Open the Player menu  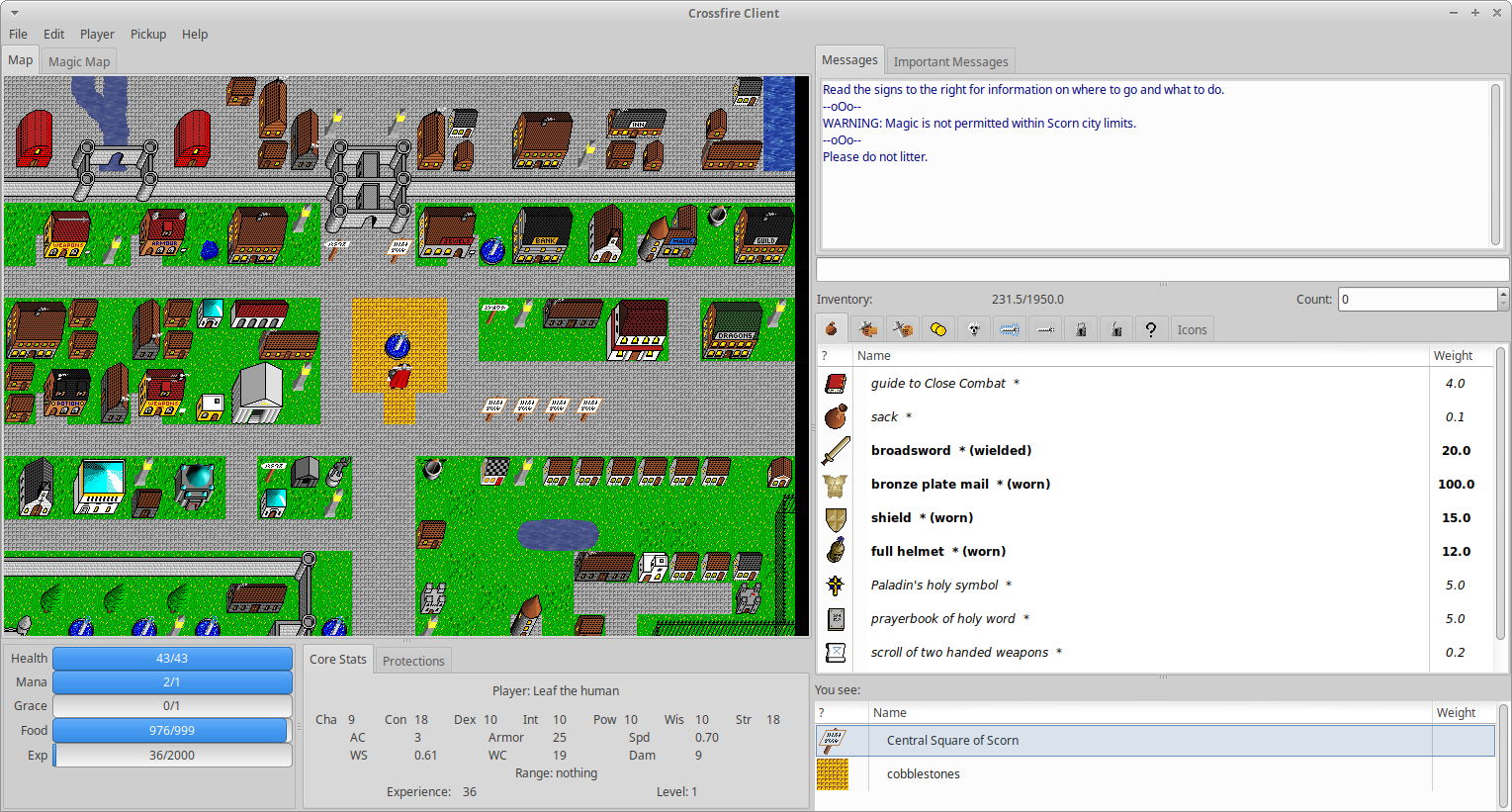[97, 34]
